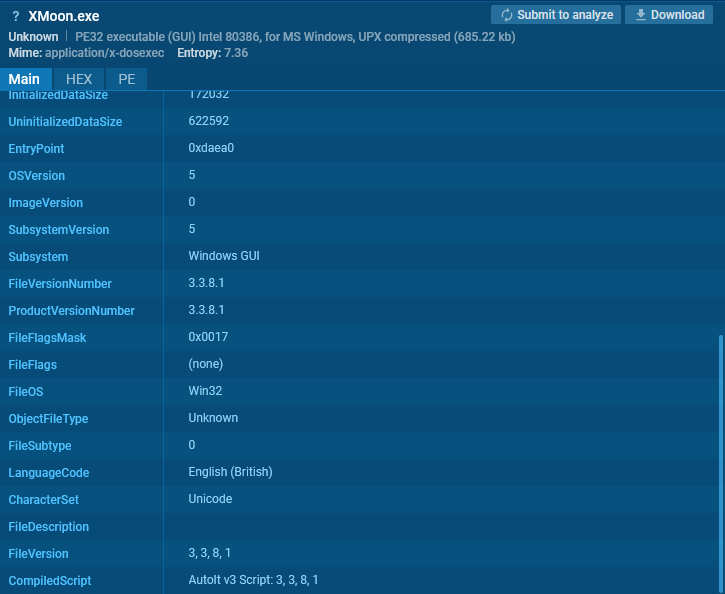The width and height of the screenshot is (725, 594).
Task: Click the LanguageCode English (British) value
Action: pos(230,472)
